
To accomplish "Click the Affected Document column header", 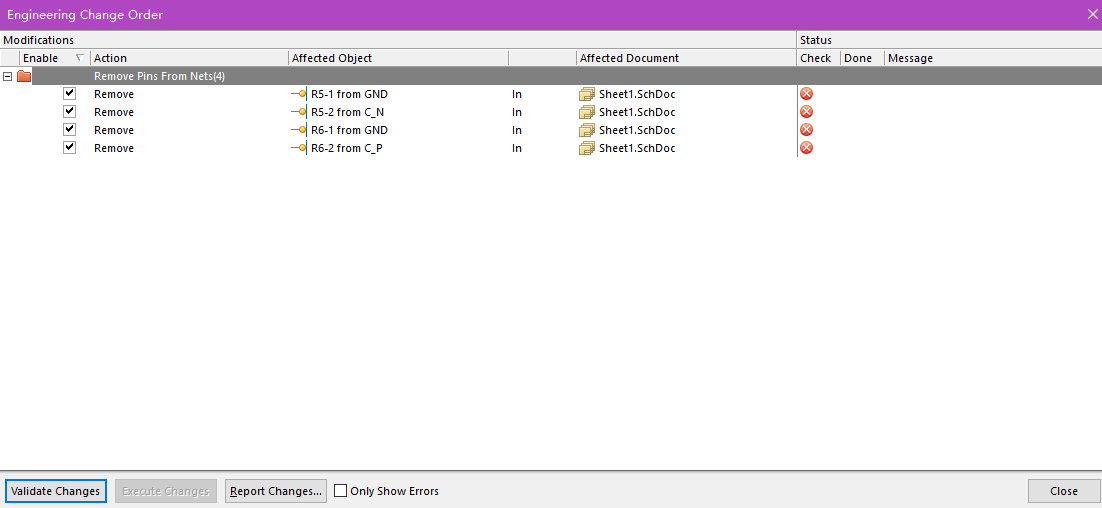I will point(687,58).
